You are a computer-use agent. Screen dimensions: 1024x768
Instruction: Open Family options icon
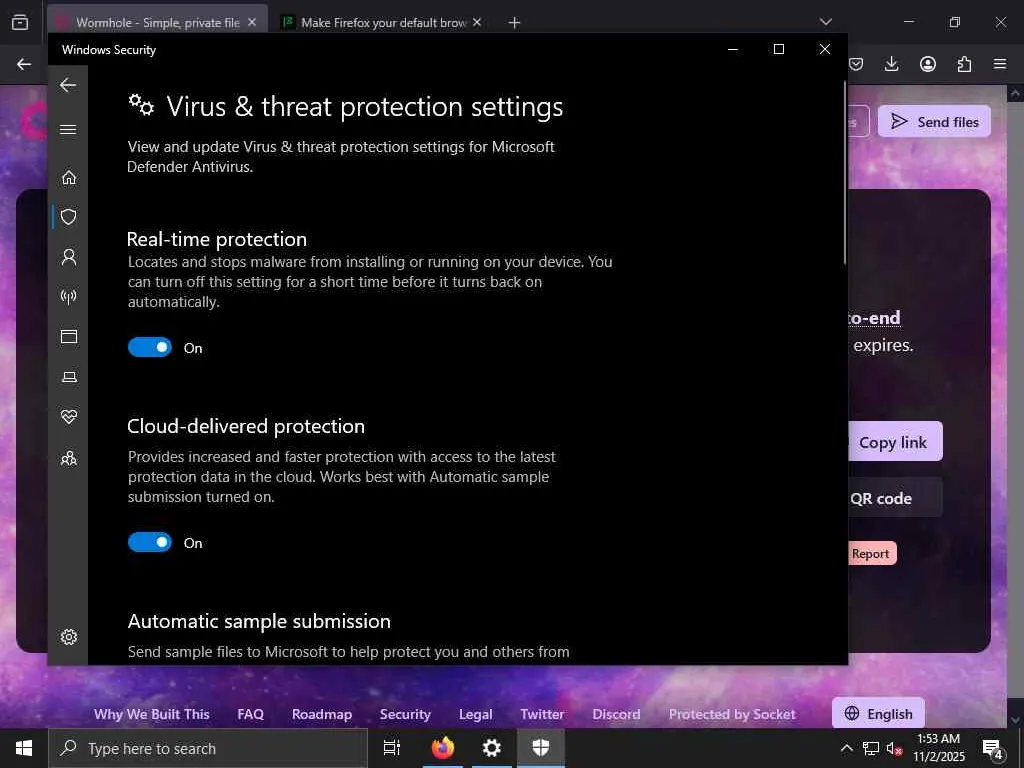[69, 458]
